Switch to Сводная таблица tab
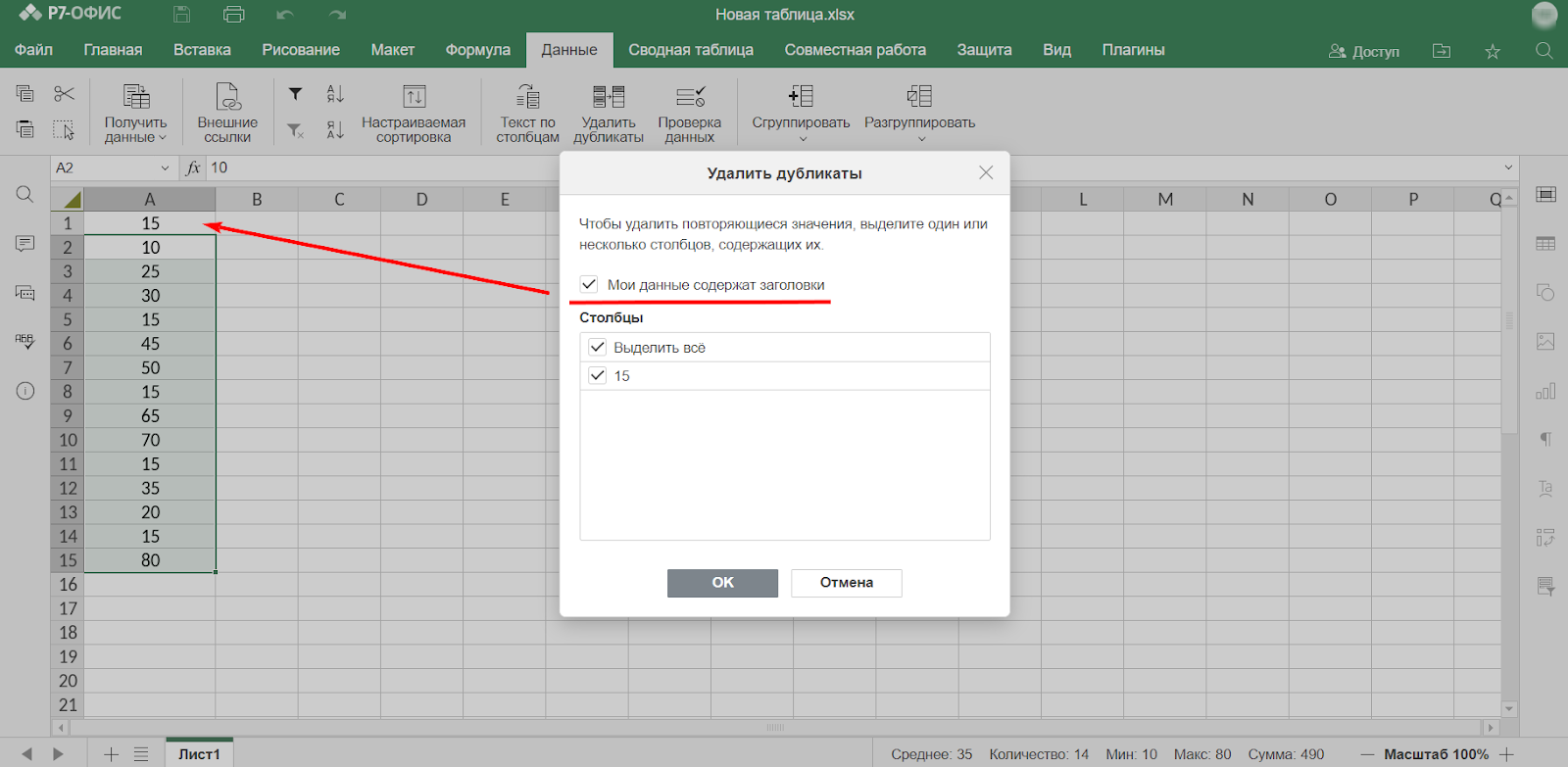This screenshot has width=1568, height=767. pos(691,50)
